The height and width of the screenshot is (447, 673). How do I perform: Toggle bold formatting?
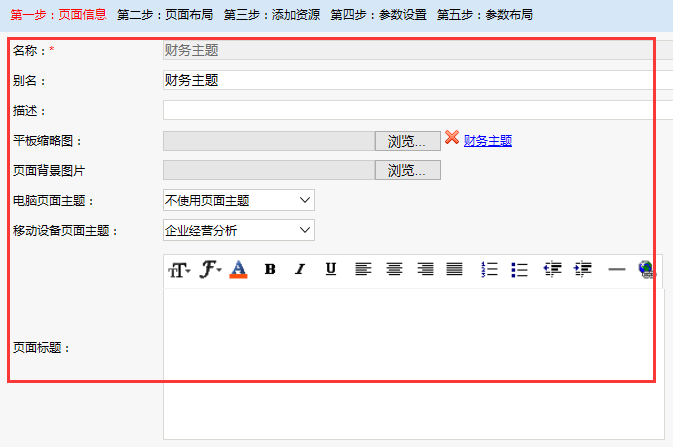coord(270,269)
